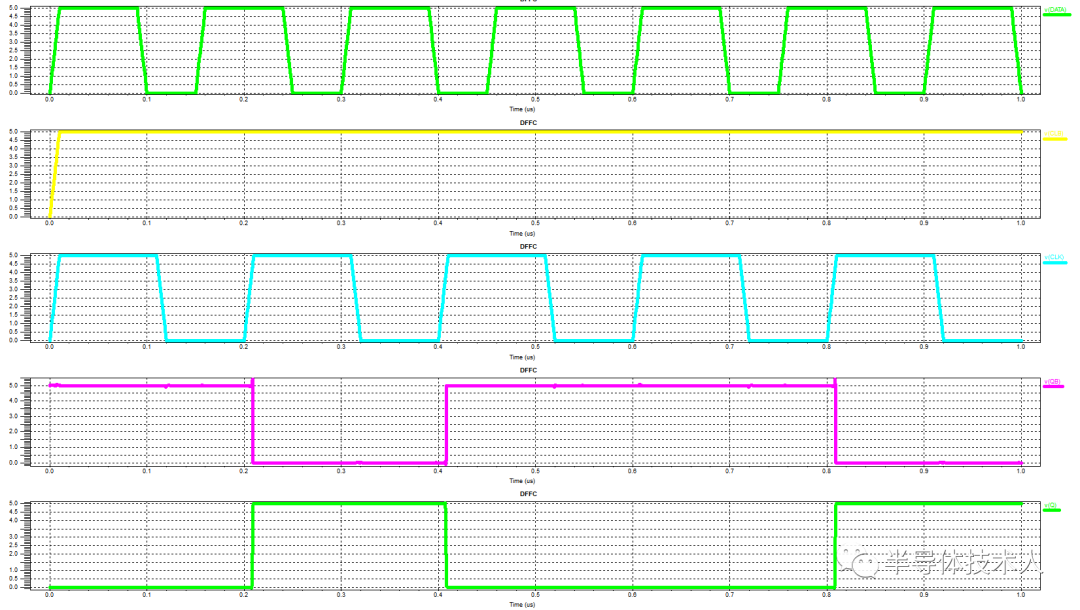Click the Q falling edge near 0.4 us

(x=446, y=546)
